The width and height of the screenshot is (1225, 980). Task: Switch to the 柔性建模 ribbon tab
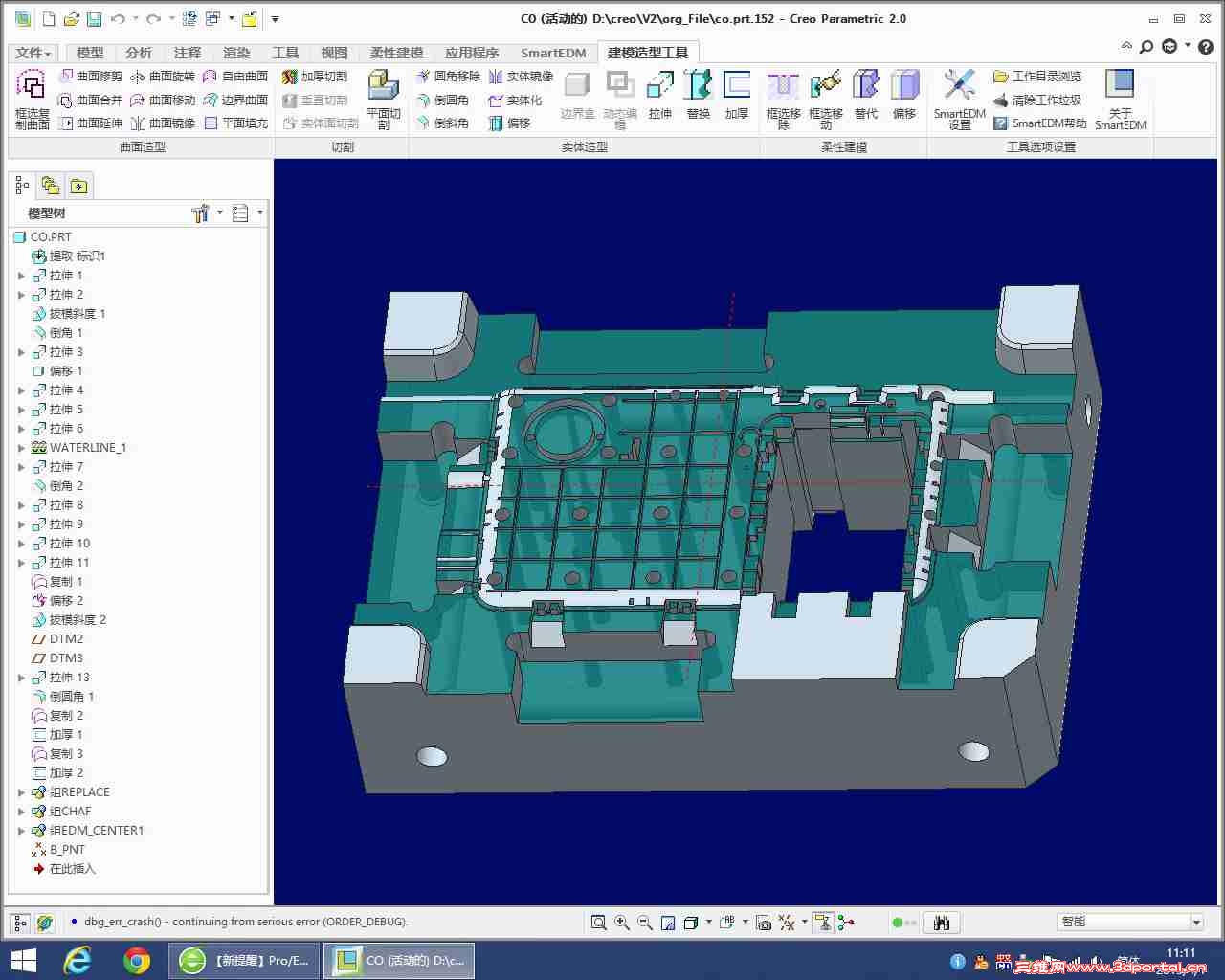click(x=396, y=53)
